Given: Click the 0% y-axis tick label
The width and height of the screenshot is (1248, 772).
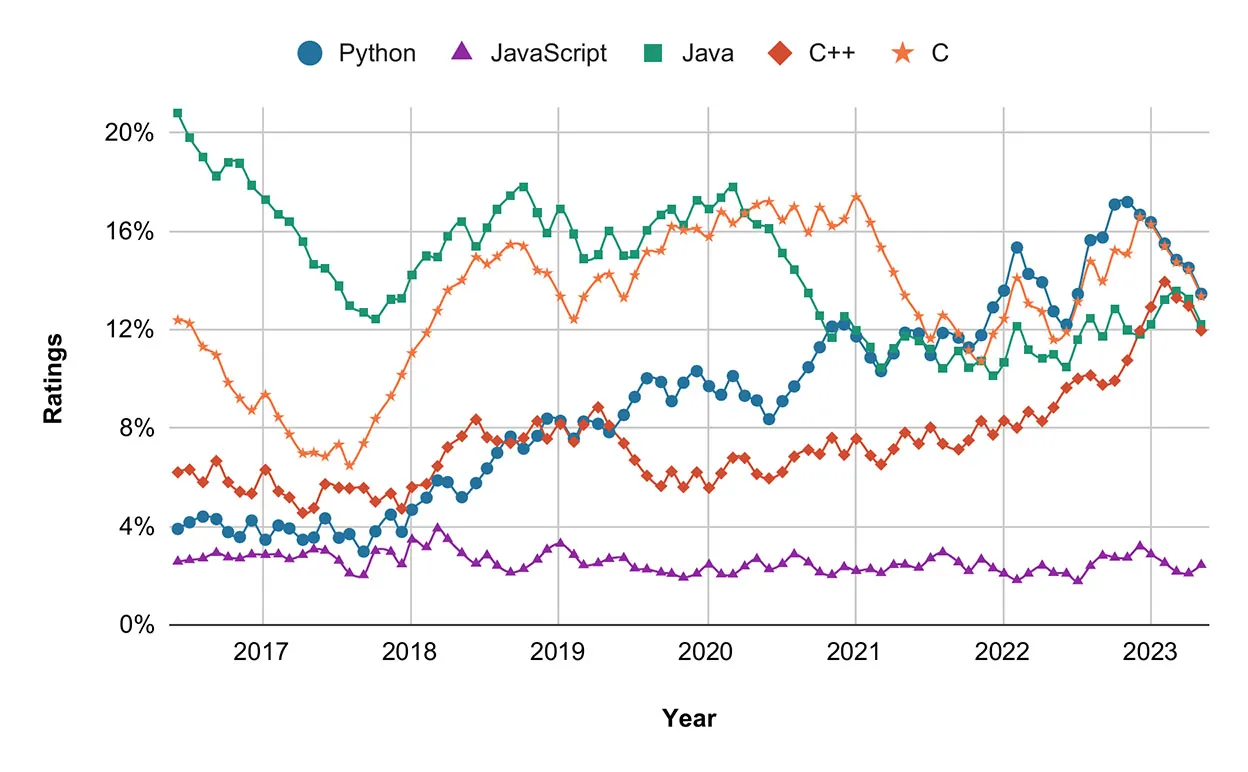Looking at the screenshot, I should pos(138,625).
